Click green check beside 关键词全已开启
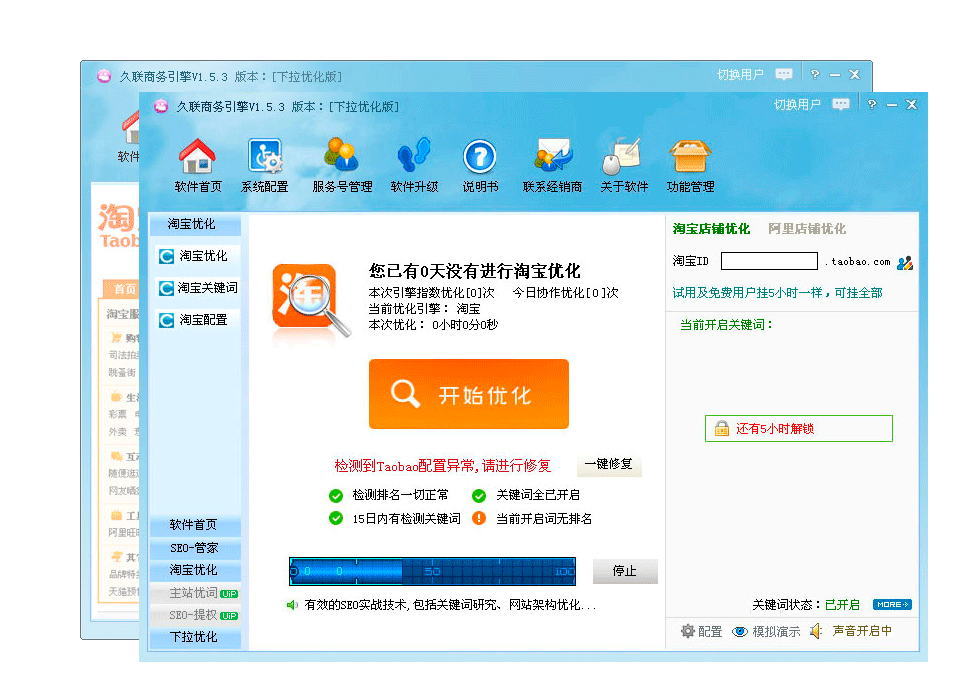 pos(479,496)
